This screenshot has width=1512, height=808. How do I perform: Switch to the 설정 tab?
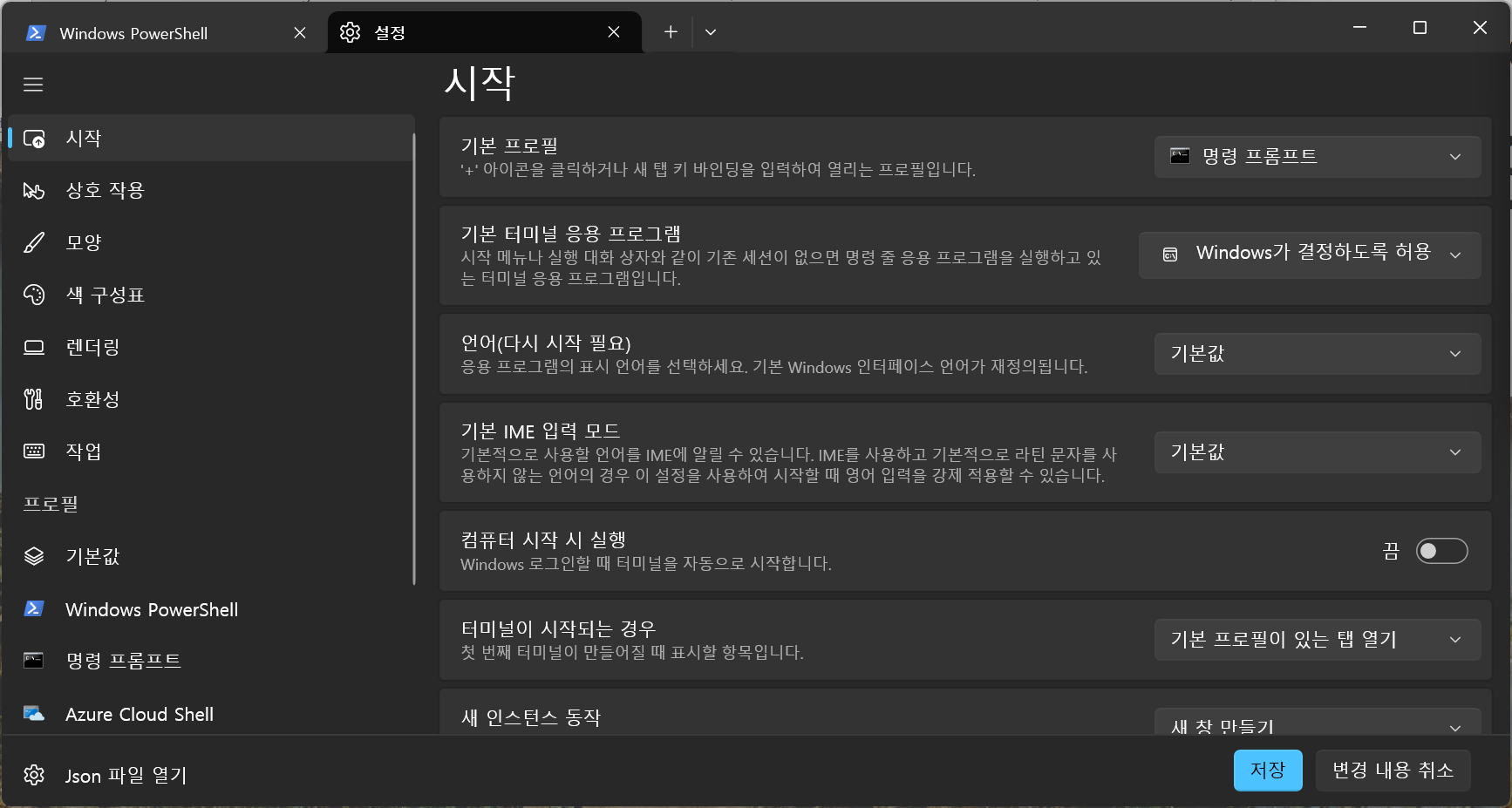(x=484, y=32)
